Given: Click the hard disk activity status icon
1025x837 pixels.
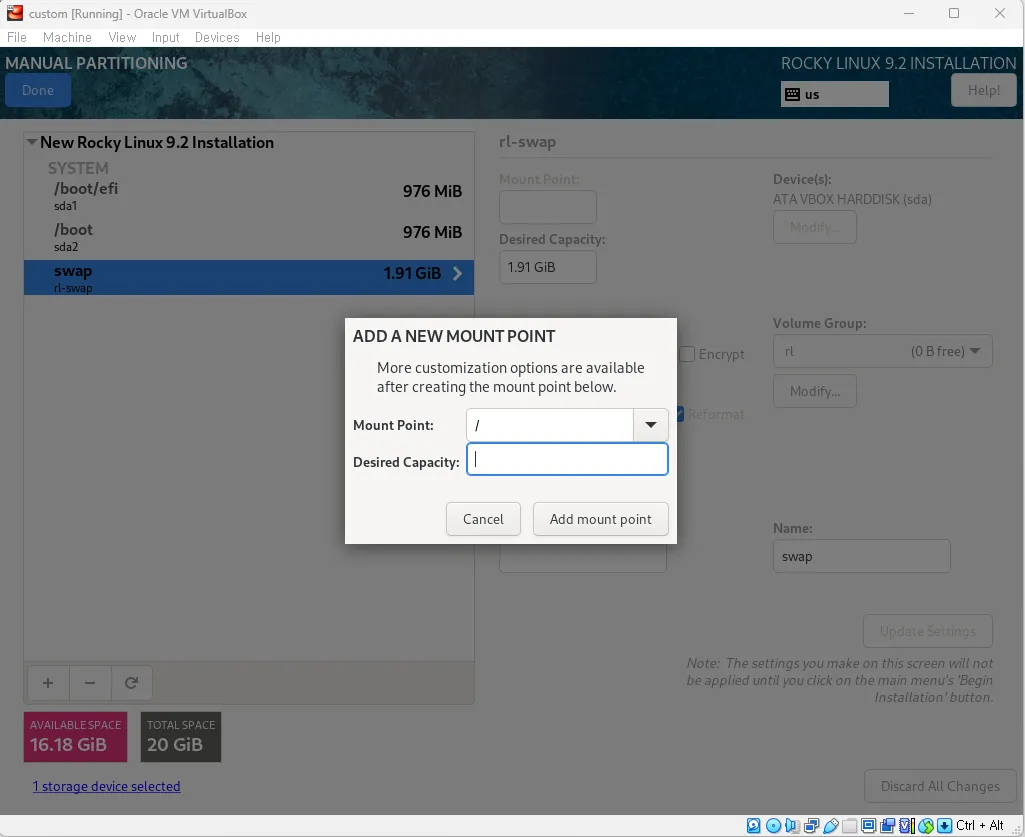Looking at the screenshot, I should pyautogui.click(x=754, y=825).
